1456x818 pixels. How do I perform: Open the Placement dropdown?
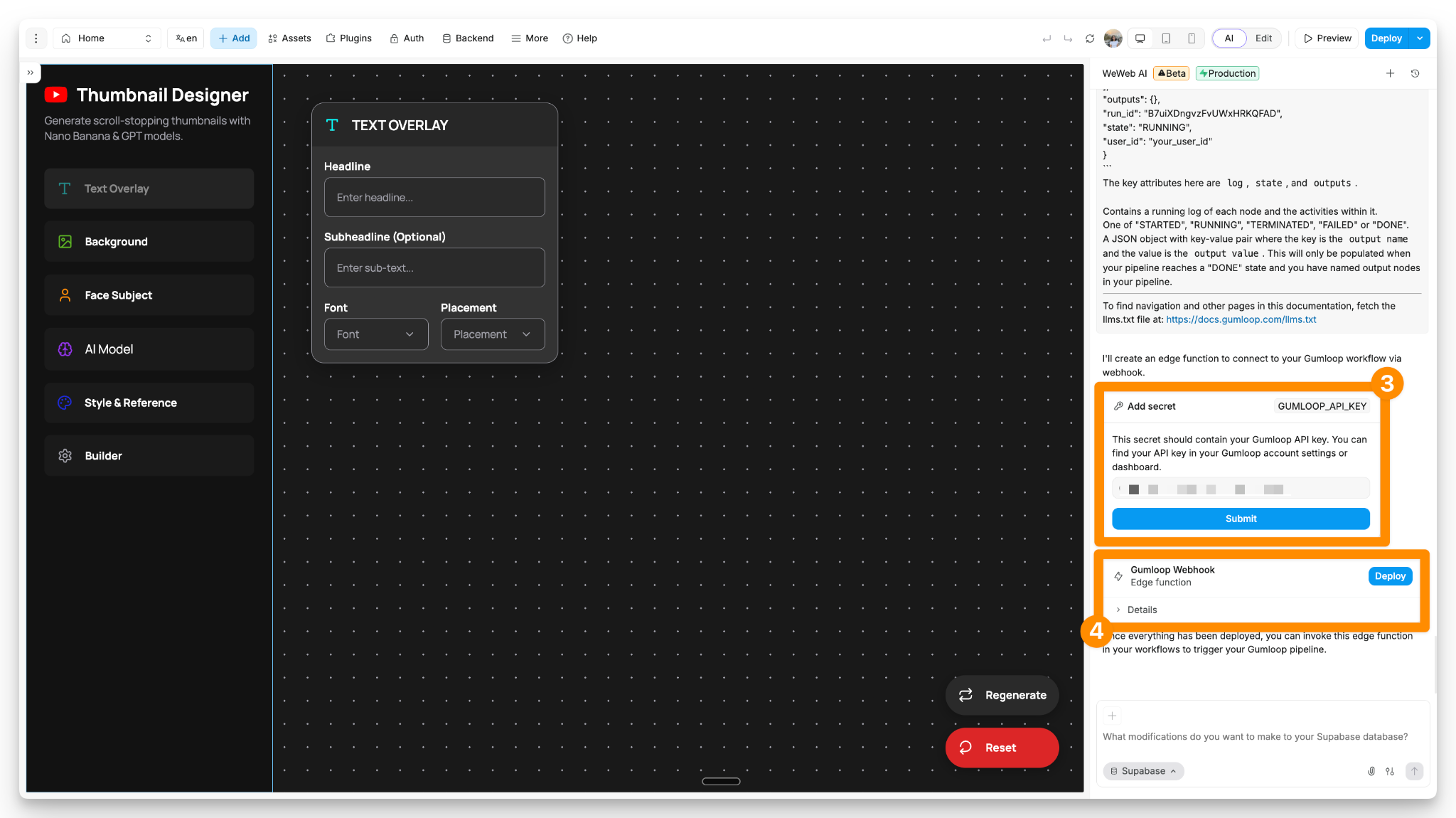coord(493,334)
